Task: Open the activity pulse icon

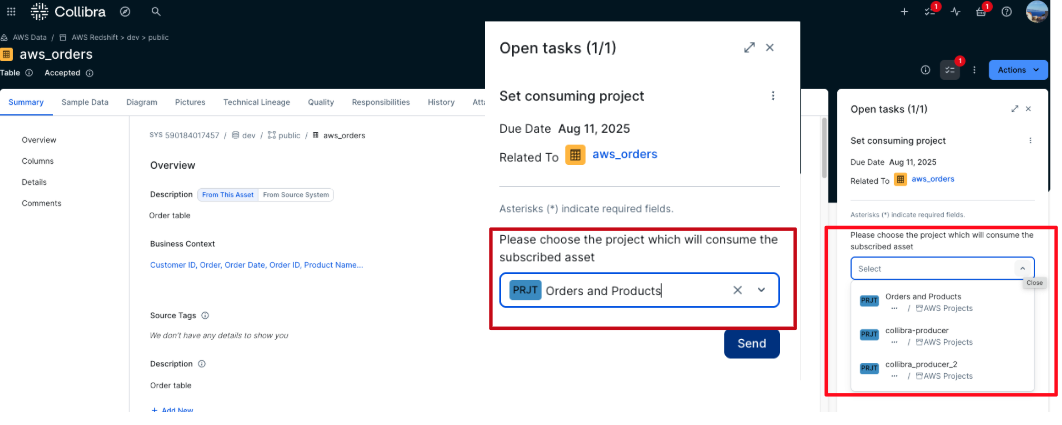Action: [956, 12]
